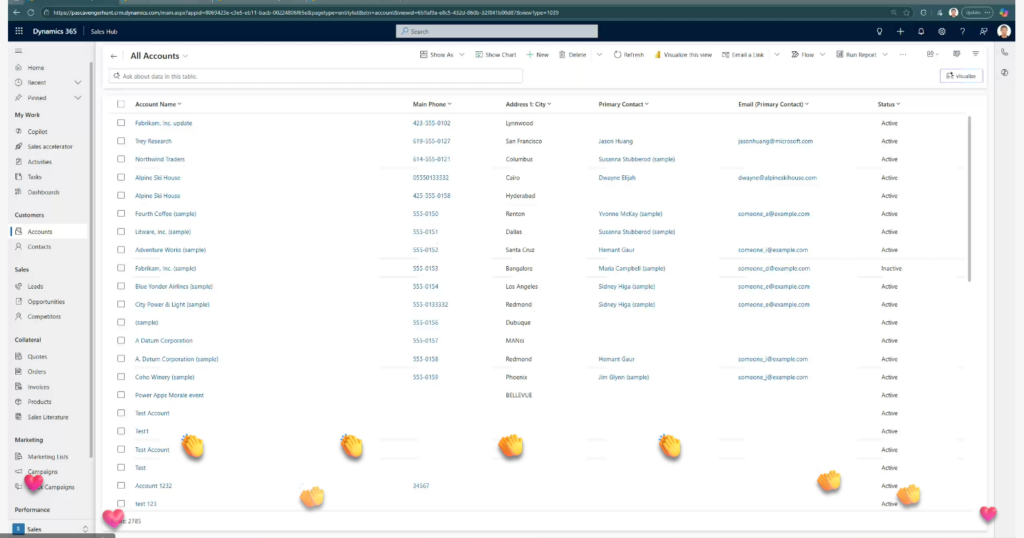Image resolution: width=1024 pixels, height=538 pixels.
Task: Go to Home in the sidebar
Action: coord(36,67)
